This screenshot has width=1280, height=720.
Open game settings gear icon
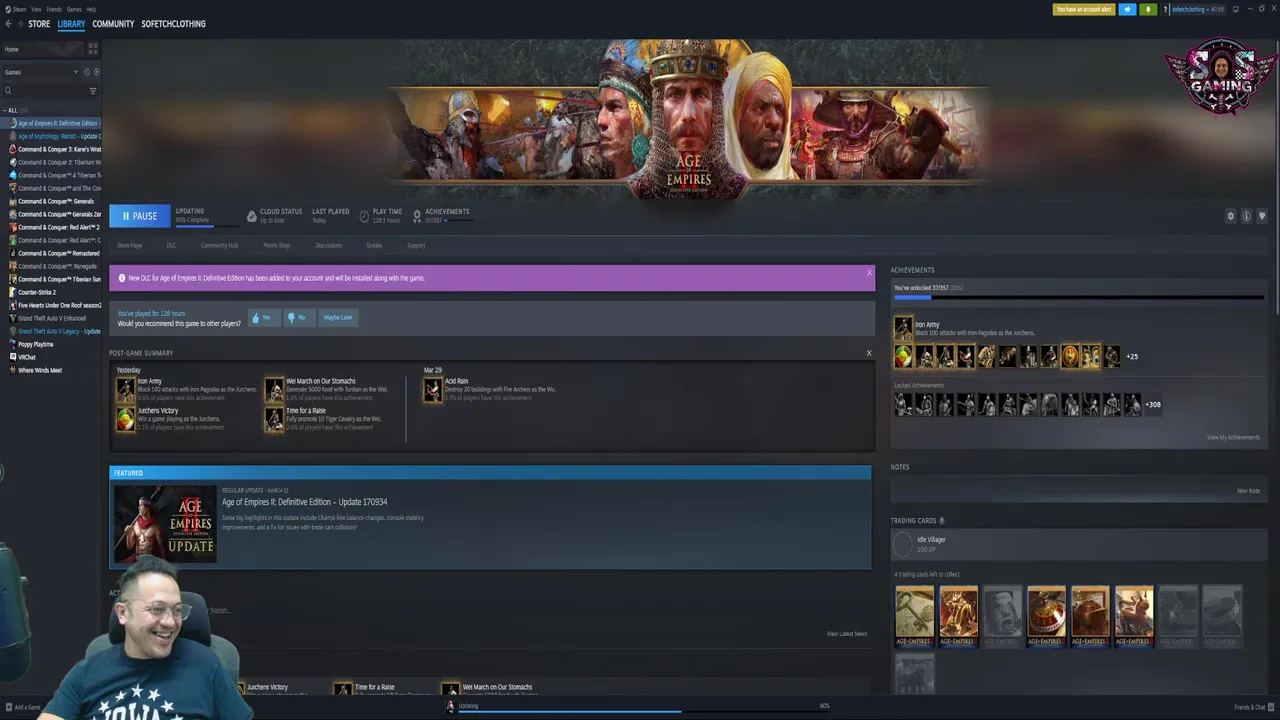click(1231, 216)
